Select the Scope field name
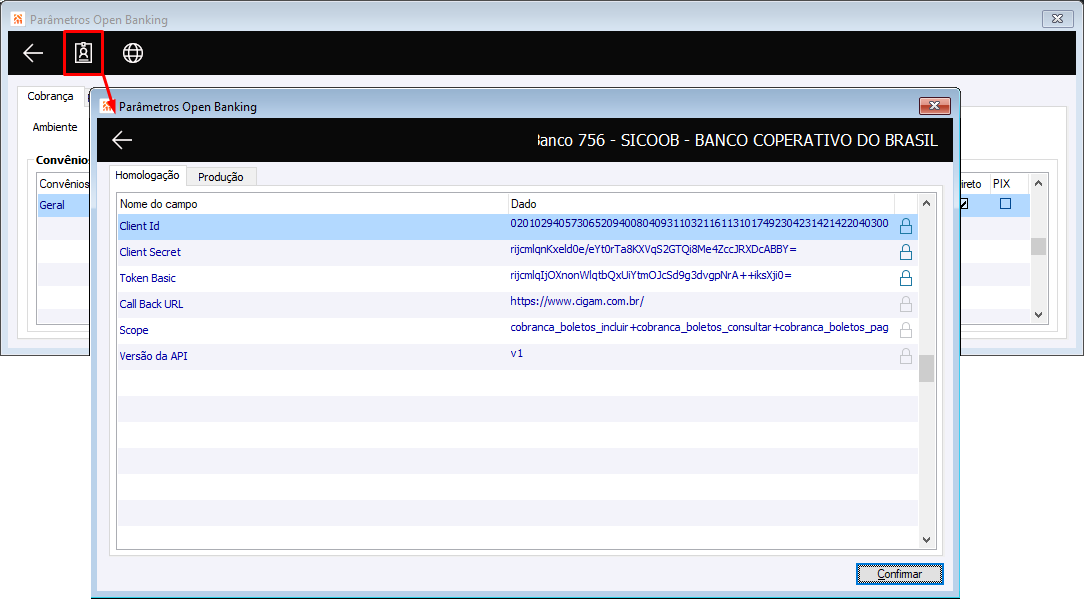This screenshot has height=599, width=1084. point(133,331)
